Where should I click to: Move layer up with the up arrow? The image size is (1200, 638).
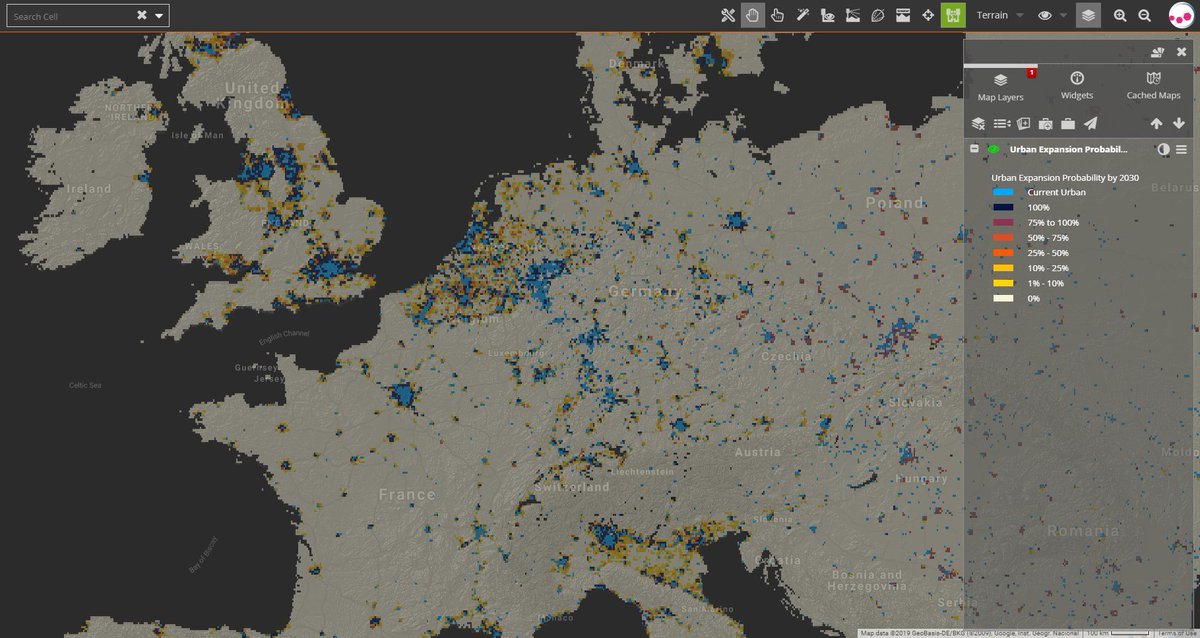1156,123
